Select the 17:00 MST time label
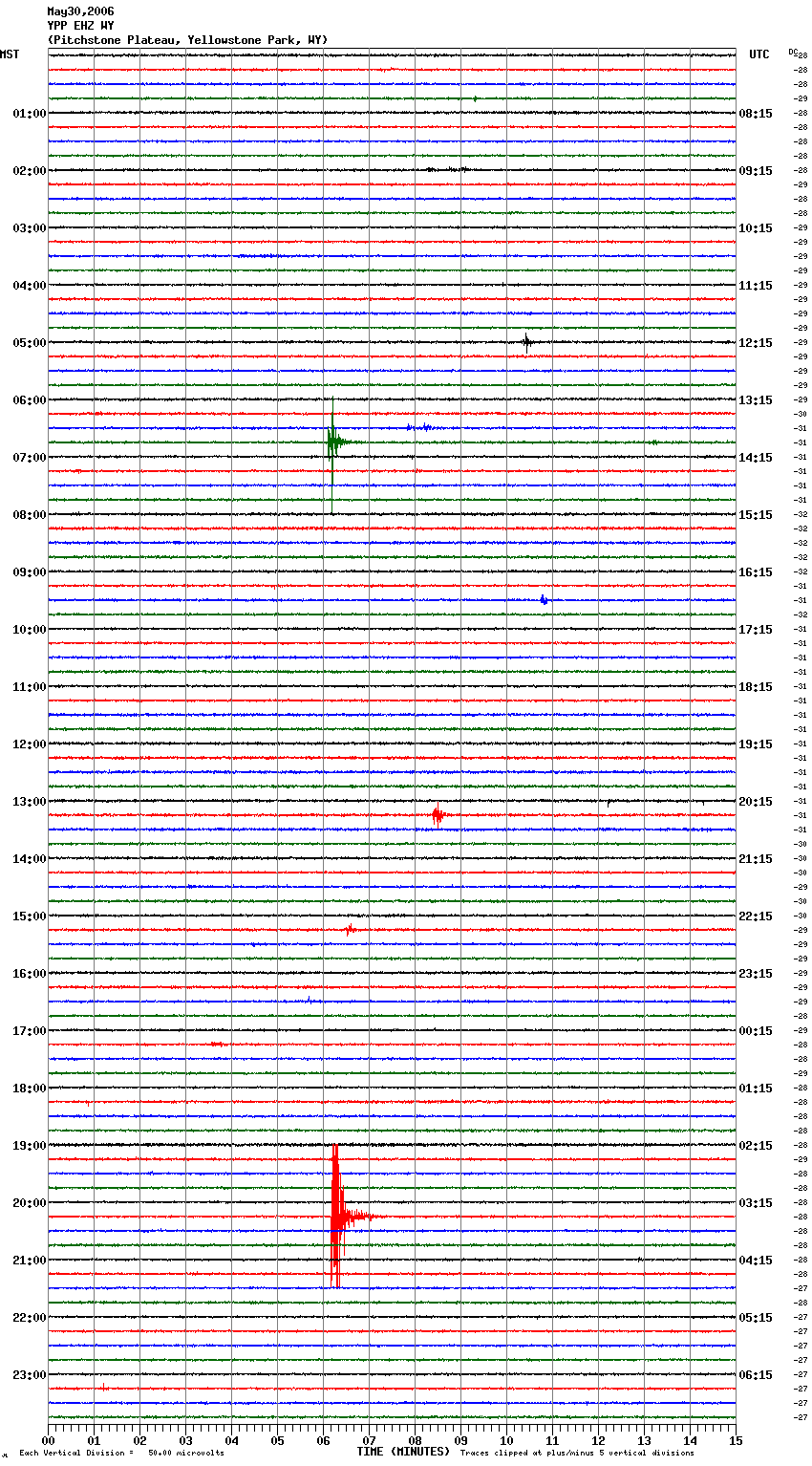The height and width of the screenshot is (1466, 812). click(x=29, y=1031)
